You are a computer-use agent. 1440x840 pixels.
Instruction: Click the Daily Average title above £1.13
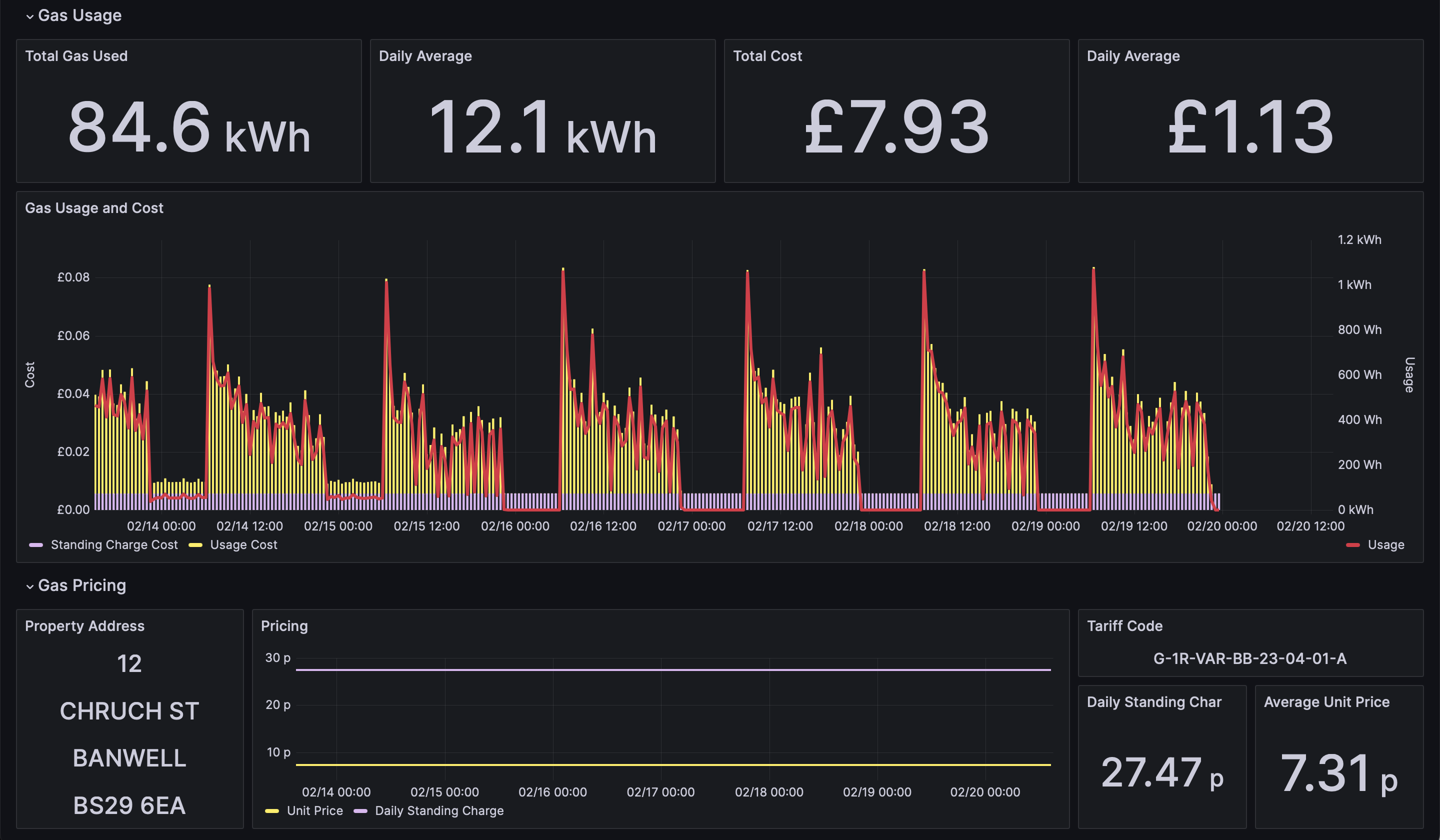[x=1132, y=56]
